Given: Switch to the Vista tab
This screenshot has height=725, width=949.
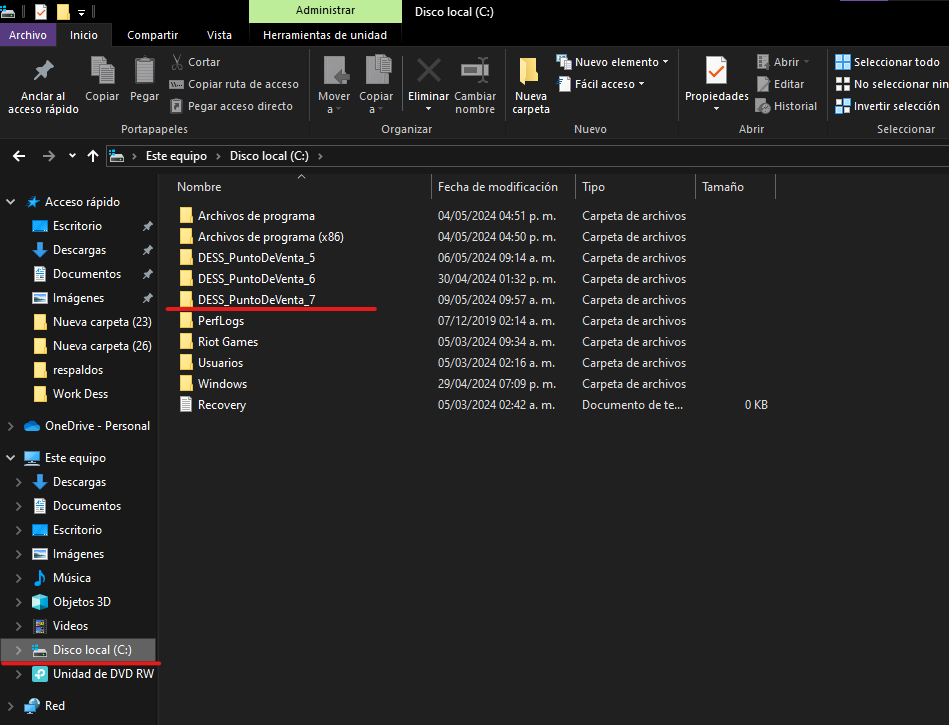Looking at the screenshot, I should tap(219, 35).
